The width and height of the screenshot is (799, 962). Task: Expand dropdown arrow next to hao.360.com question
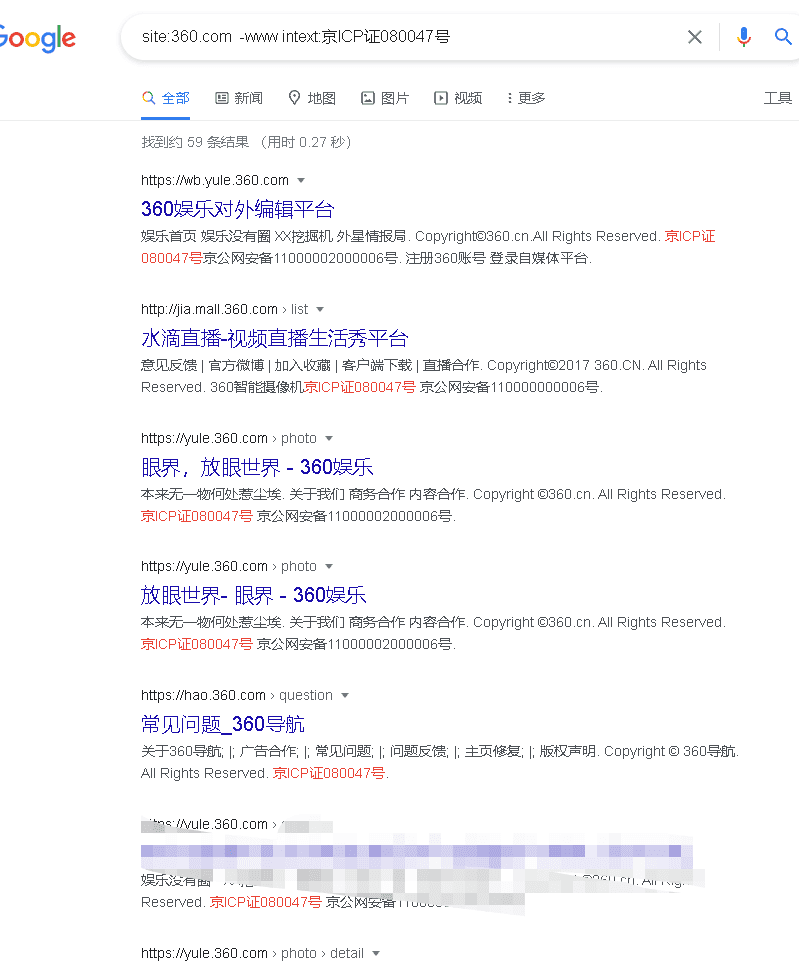click(x=345, y=695)
